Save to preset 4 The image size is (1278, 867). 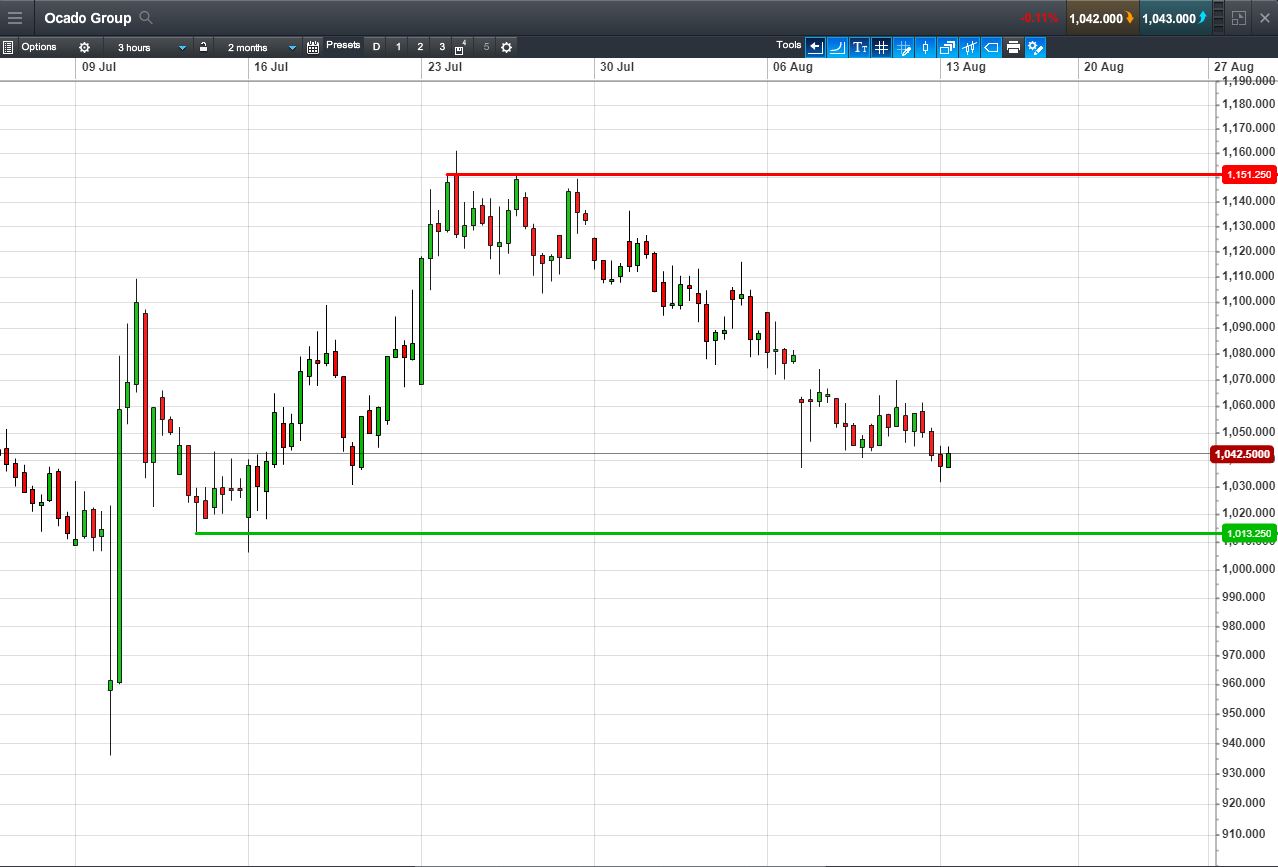[461, 47]
